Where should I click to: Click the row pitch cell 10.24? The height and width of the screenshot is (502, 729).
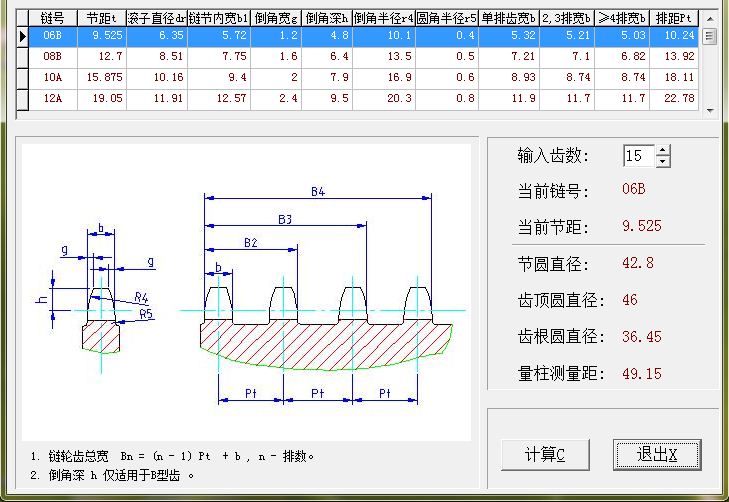(x=674, y=36)
